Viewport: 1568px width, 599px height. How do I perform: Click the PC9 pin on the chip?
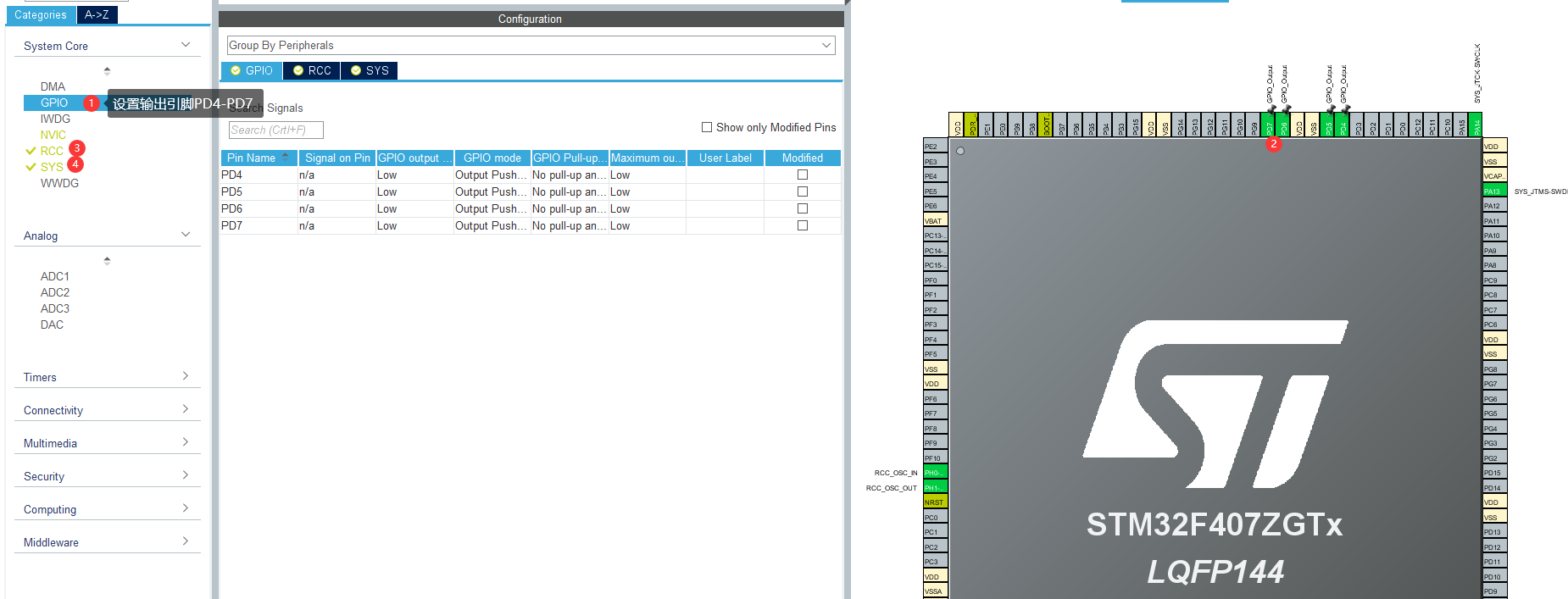click(1494, 280)
